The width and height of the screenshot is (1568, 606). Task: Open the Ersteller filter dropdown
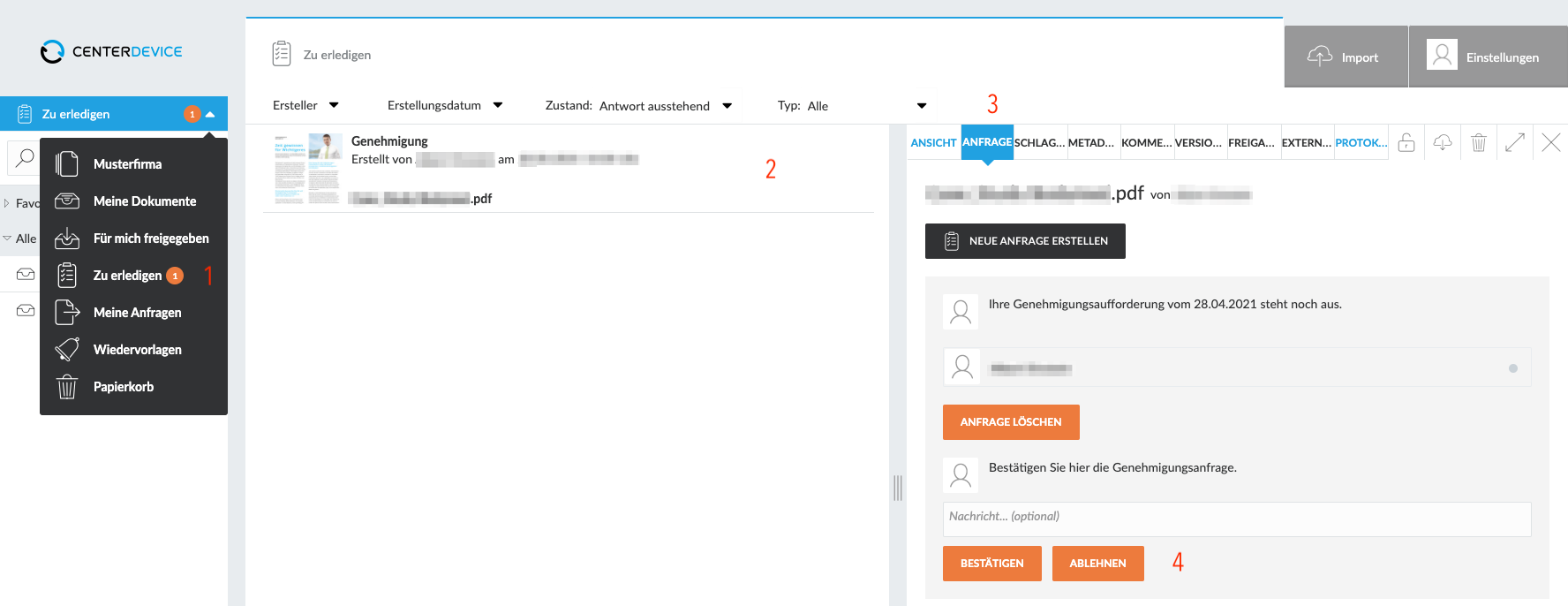click(x=305, y=105)
